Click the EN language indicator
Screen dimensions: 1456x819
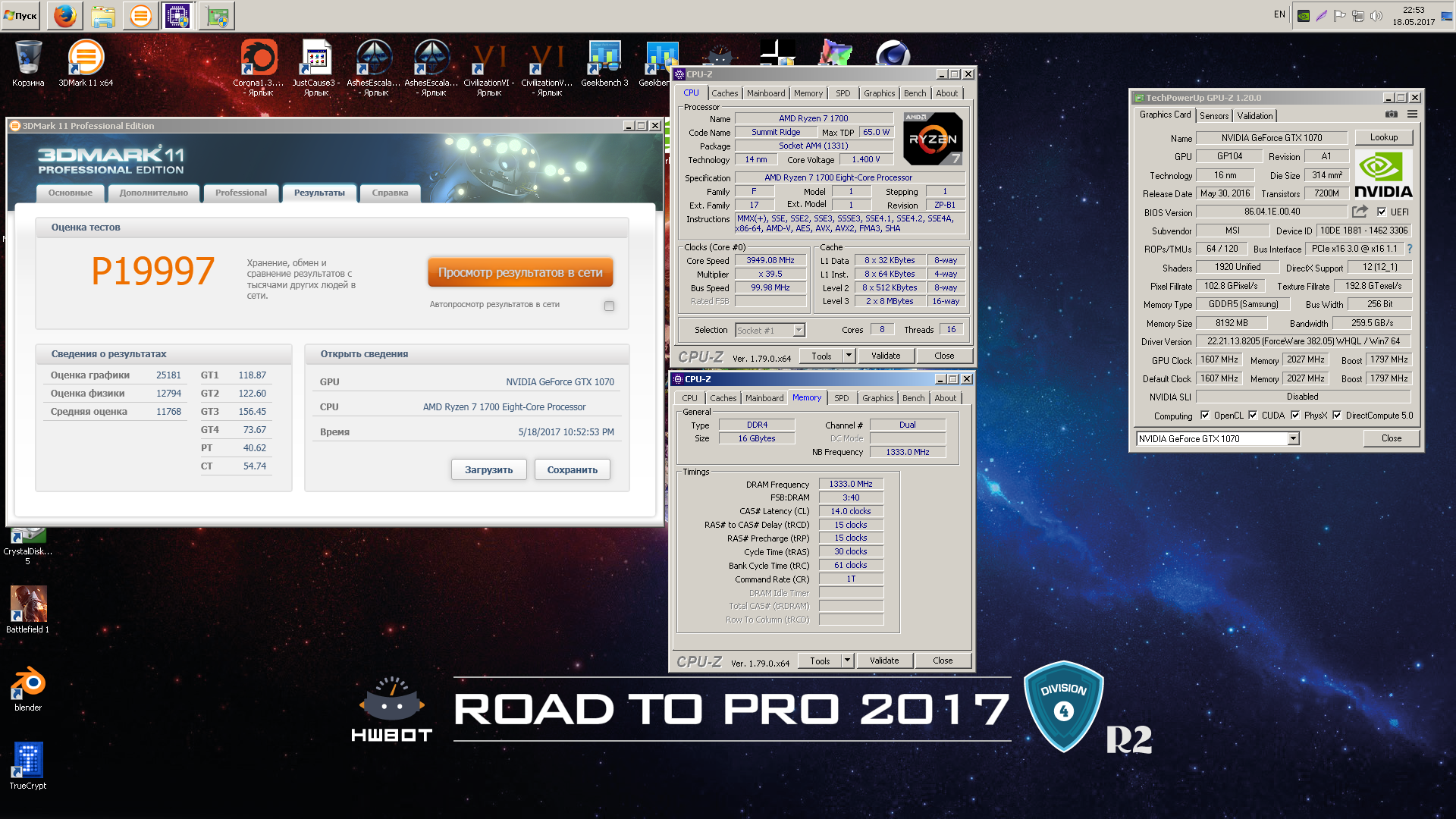pos(1279,14)
